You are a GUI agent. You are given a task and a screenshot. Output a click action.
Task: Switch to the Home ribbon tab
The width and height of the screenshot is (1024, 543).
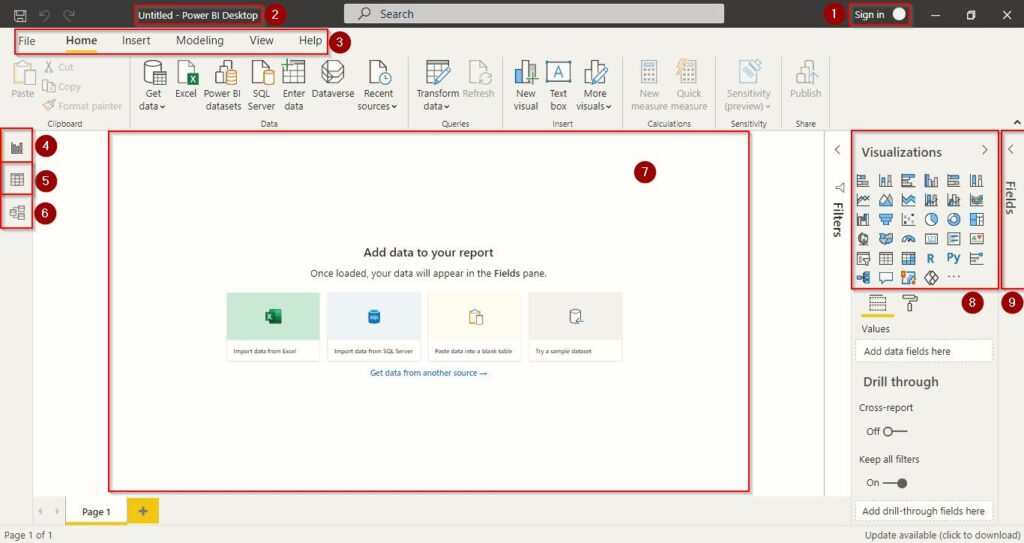81,41
